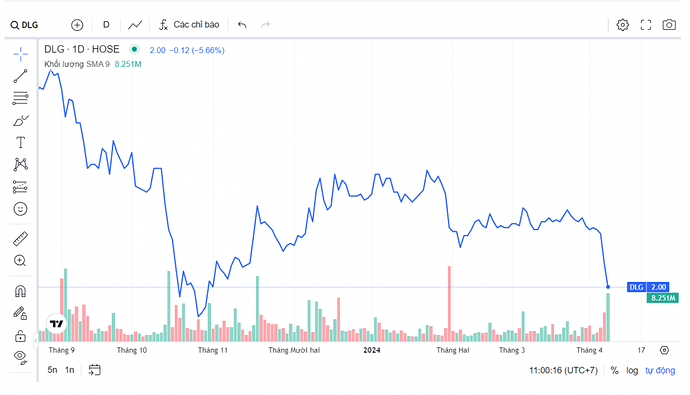
Task: Select the crosshair cursor tool
Action: 20,54
